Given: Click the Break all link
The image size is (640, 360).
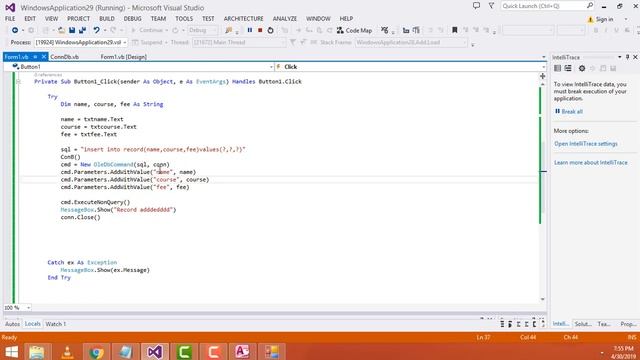Looking at the screenshot, I should tap(572, 111).
